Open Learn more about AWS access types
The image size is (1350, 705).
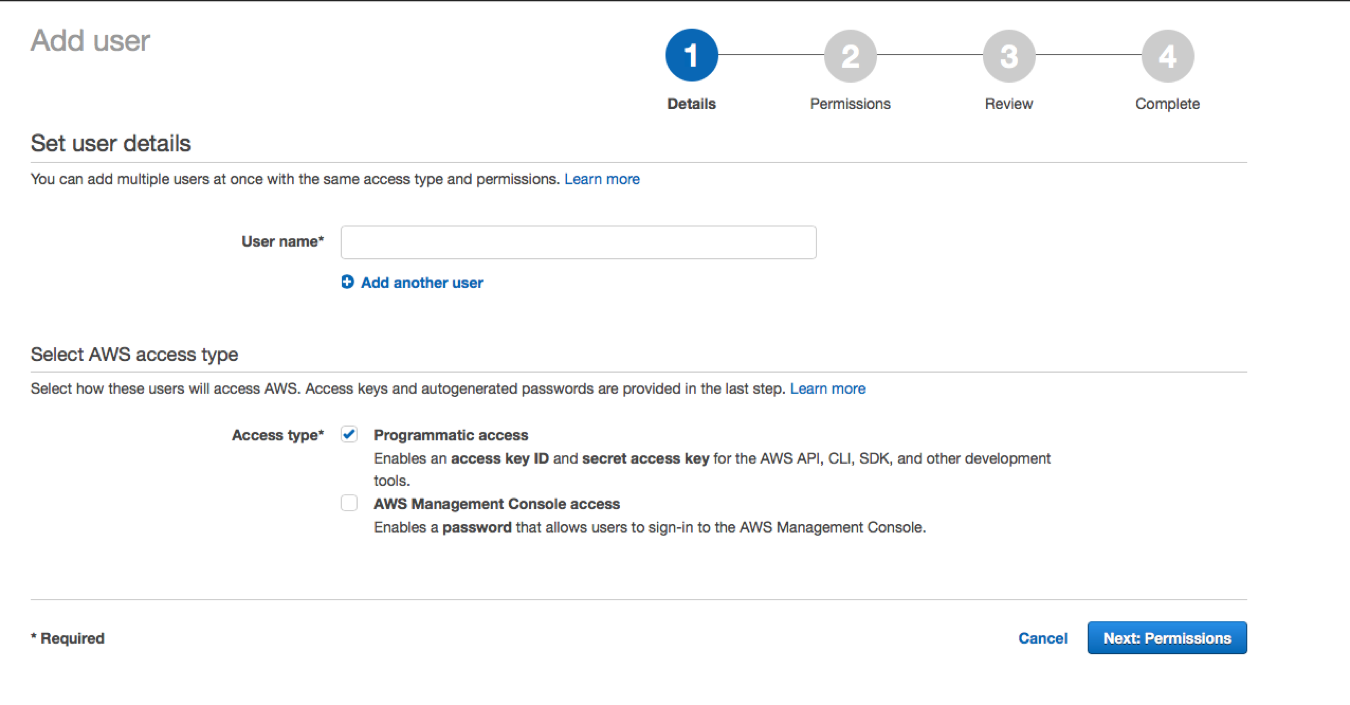(x=828, y=388)
